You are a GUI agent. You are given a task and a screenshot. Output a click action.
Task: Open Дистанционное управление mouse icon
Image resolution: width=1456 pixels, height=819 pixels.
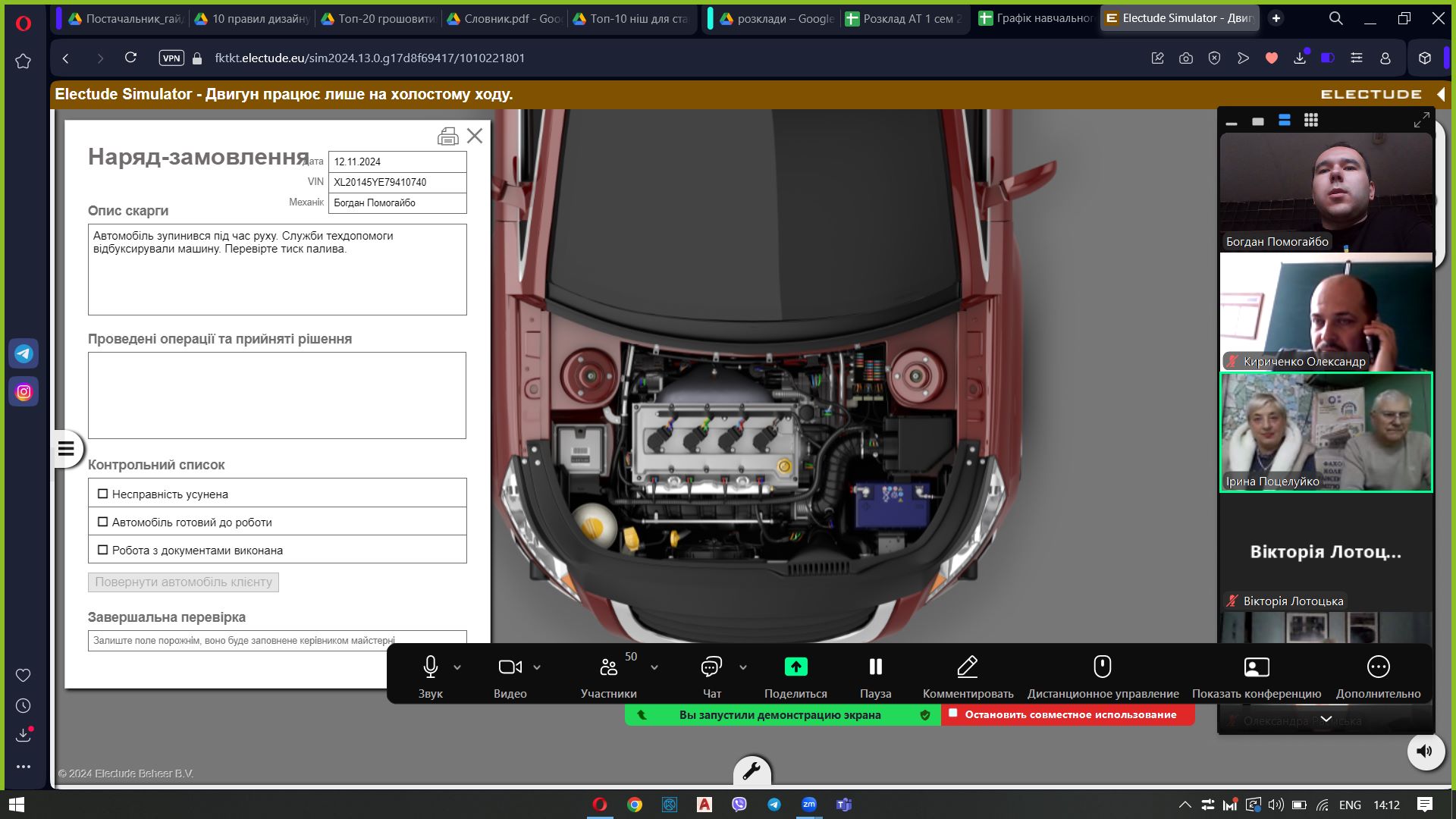click(1102, 667)
